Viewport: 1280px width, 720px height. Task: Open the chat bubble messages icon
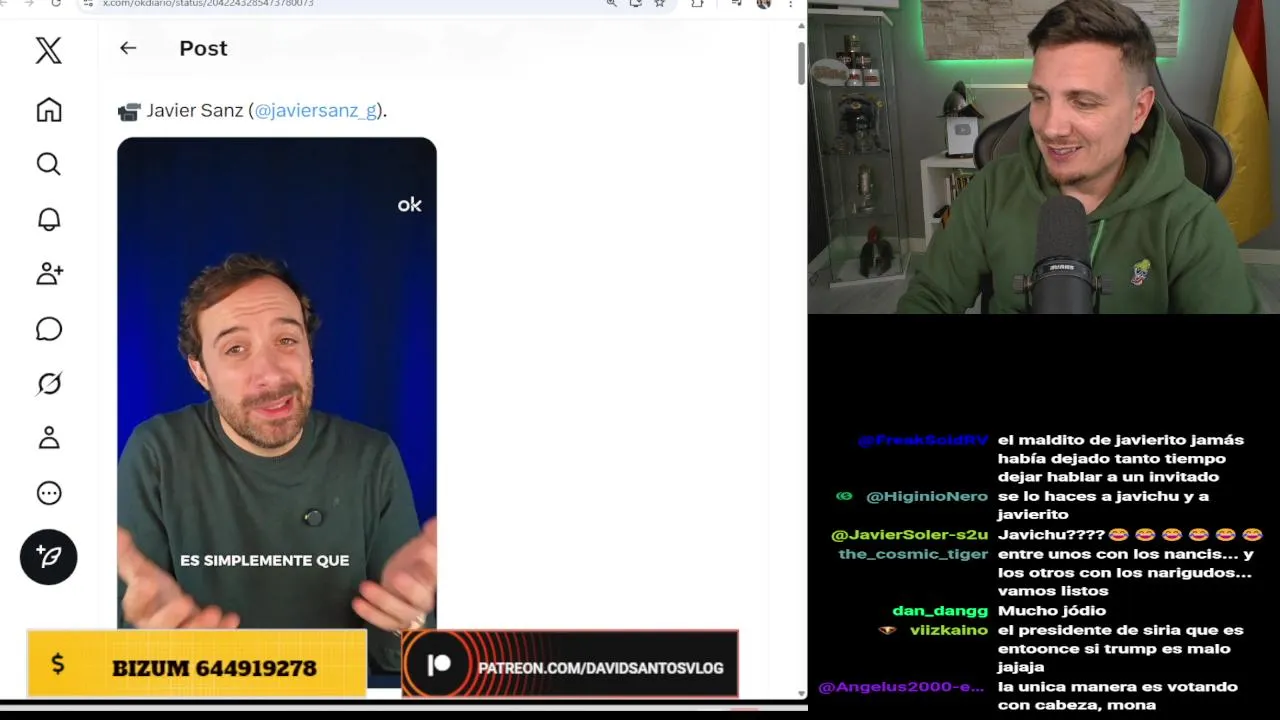[x=48, y=329]
